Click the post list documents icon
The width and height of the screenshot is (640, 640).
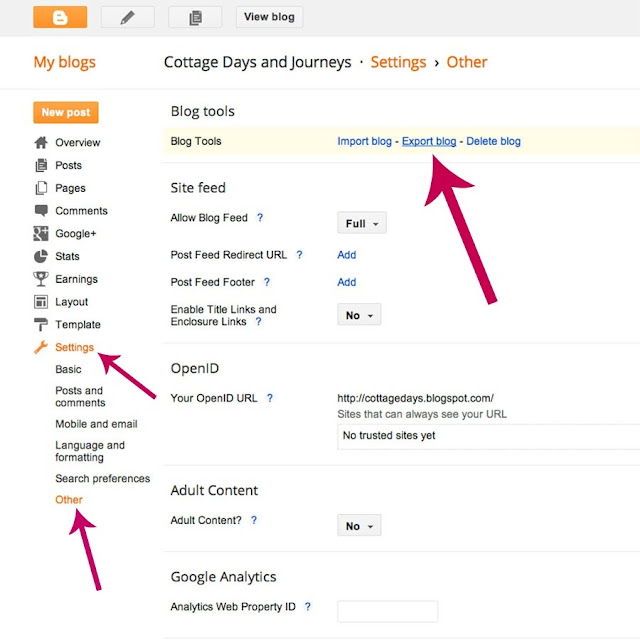195,17
